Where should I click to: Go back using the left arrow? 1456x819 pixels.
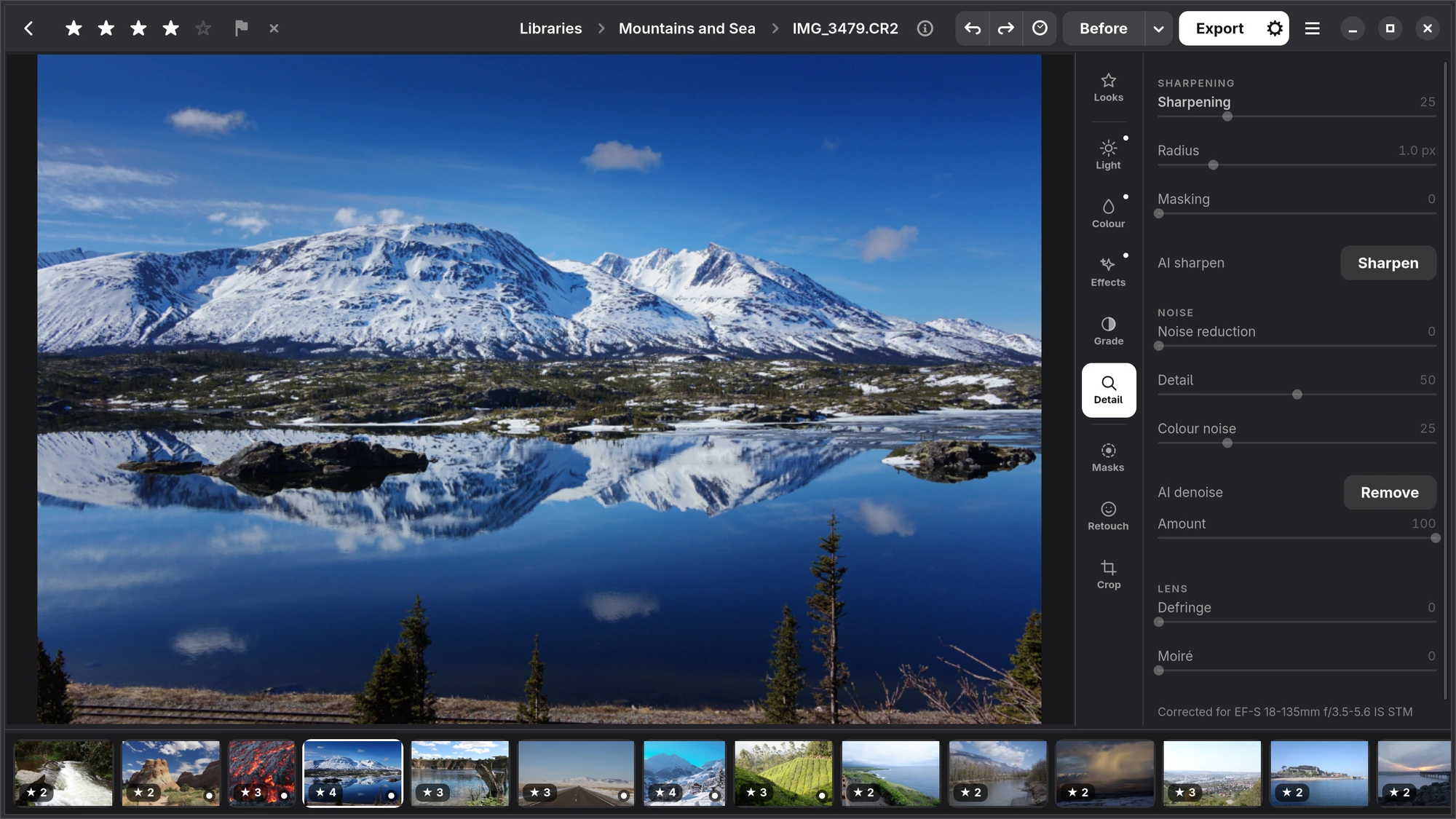[x=28, y=28]
